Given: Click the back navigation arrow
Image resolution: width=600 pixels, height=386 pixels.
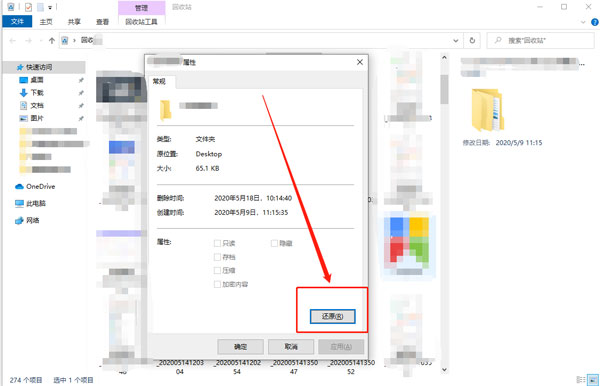Looking at the screenshot, I should coord(13,41).
